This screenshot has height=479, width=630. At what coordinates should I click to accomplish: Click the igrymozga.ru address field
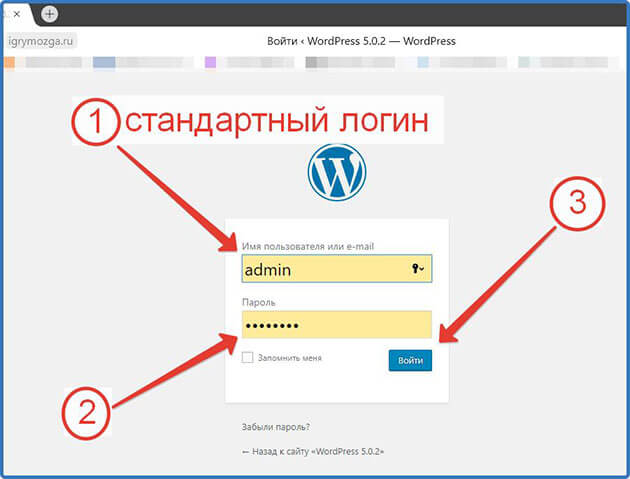41,41
